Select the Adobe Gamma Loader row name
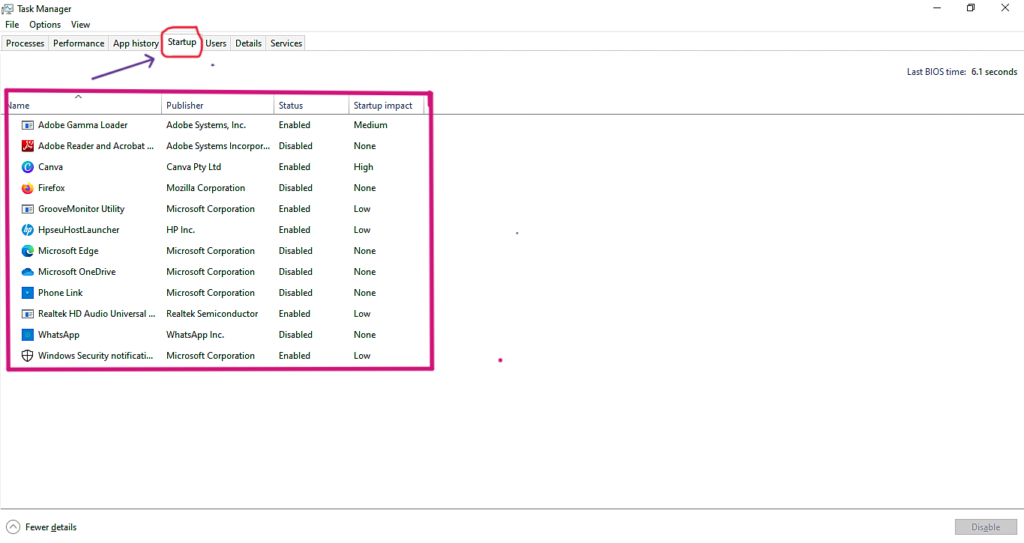 point(83,125)
